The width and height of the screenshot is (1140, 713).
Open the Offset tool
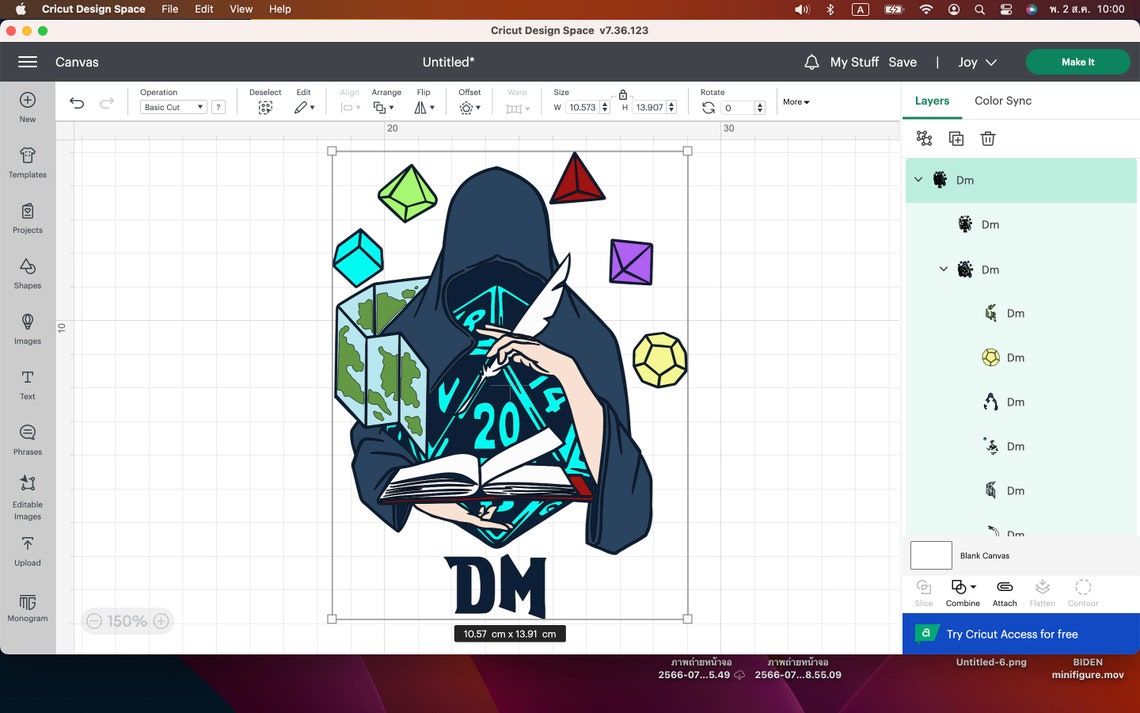[468, 107]
